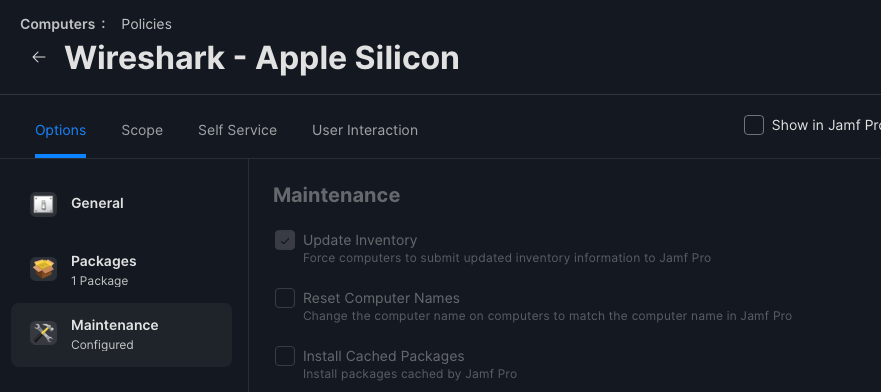Select the Packages 1 Package item
Viewport: 881px width, 392px height.
click(121, 270)
